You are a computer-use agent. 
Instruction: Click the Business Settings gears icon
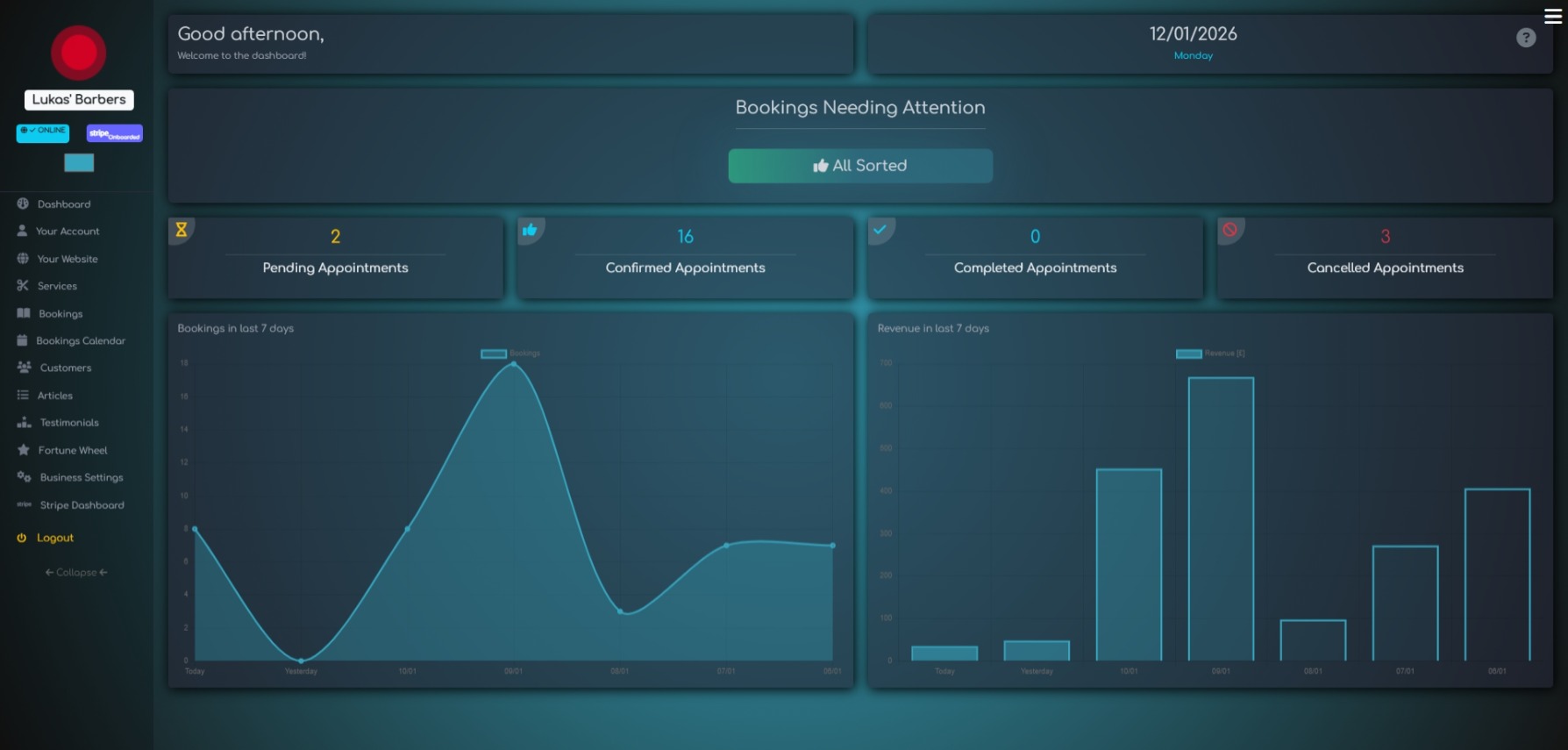(25, 476)
